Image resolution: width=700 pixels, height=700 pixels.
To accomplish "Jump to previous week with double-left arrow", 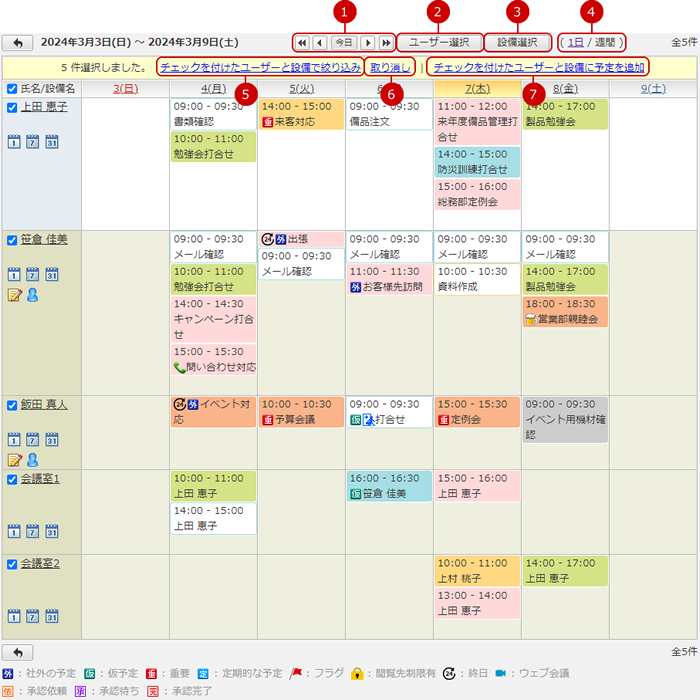I will point(302,43).
